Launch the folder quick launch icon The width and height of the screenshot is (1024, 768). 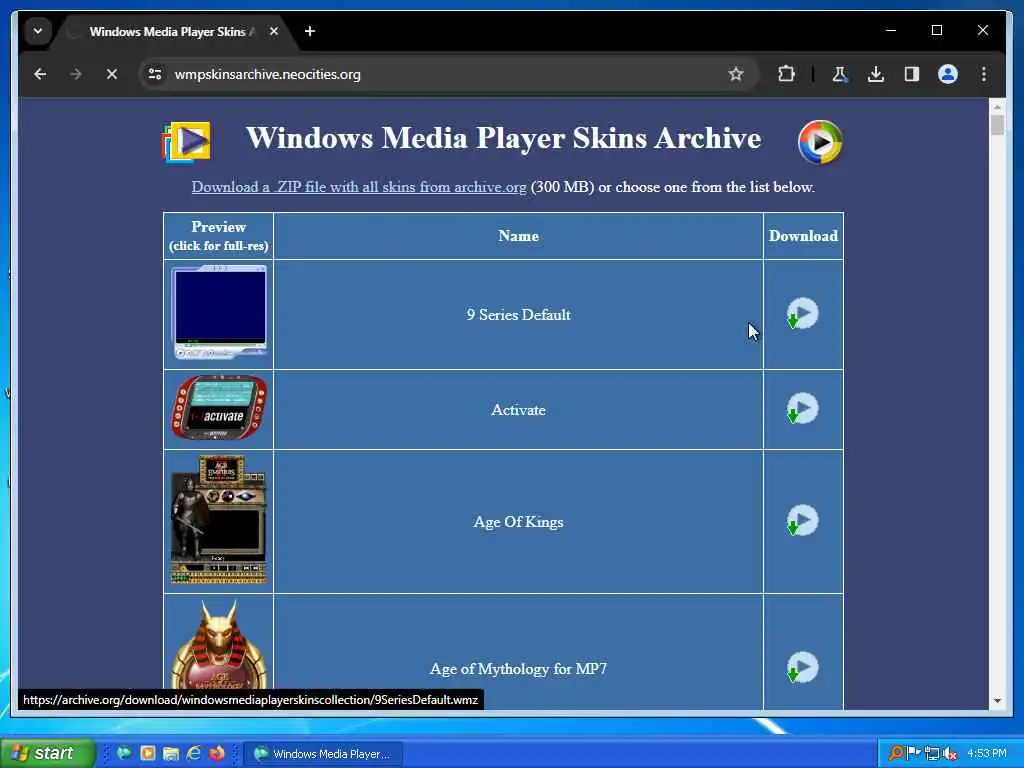(x=171, y=753)
